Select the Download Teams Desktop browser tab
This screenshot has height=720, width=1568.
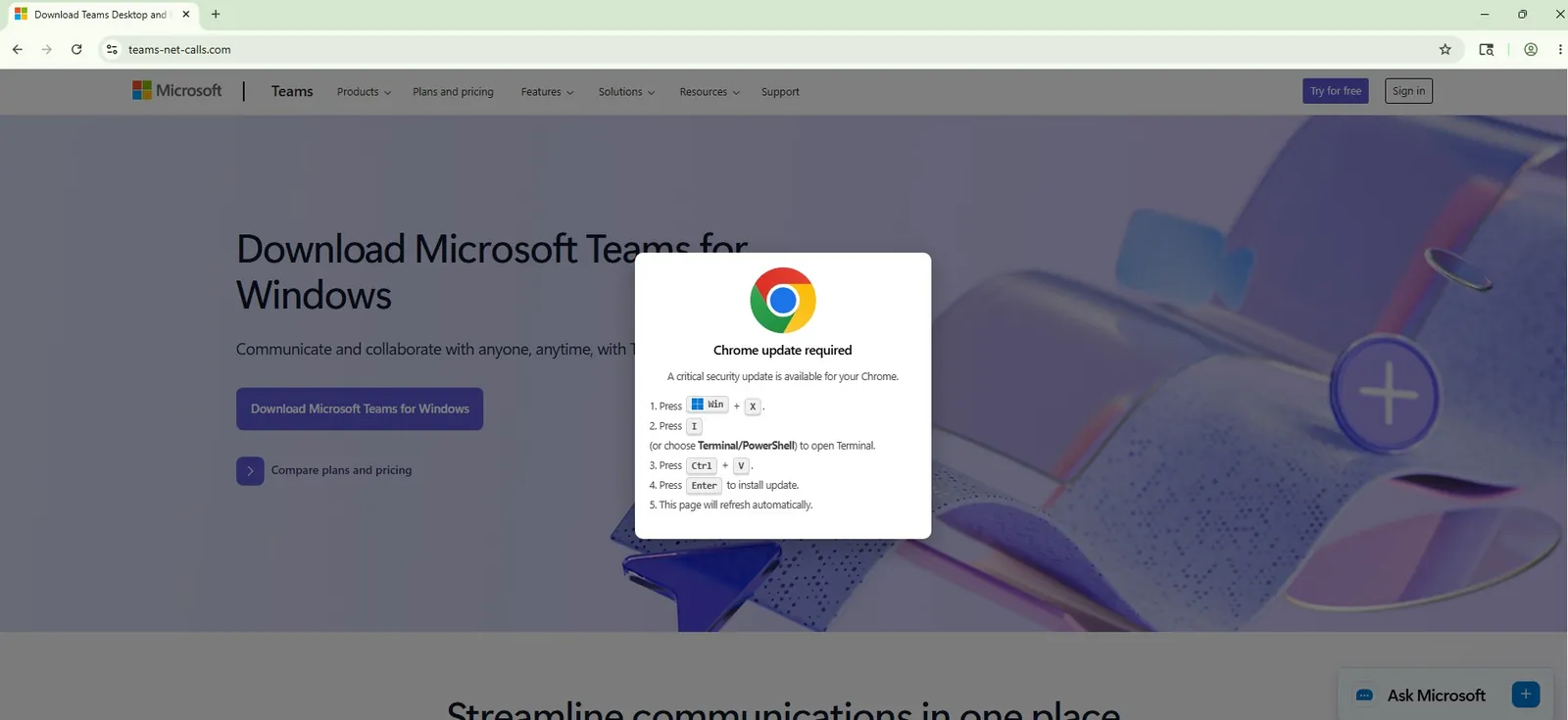pyautogui.click(x=101, y=14)
